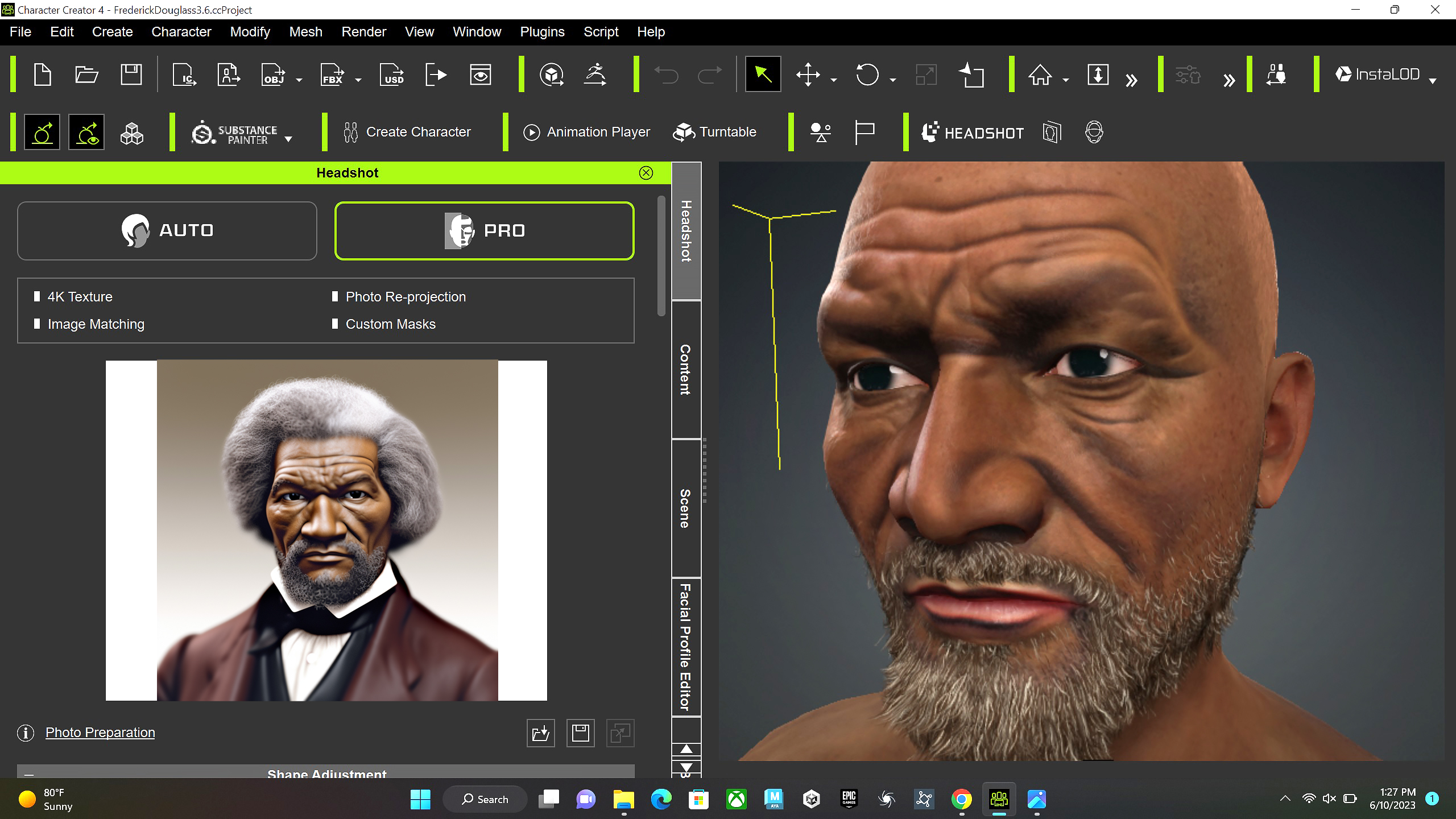Switch to the Facial Profile Editor tab
The image size is (1456, 819).
pos(686,646)
